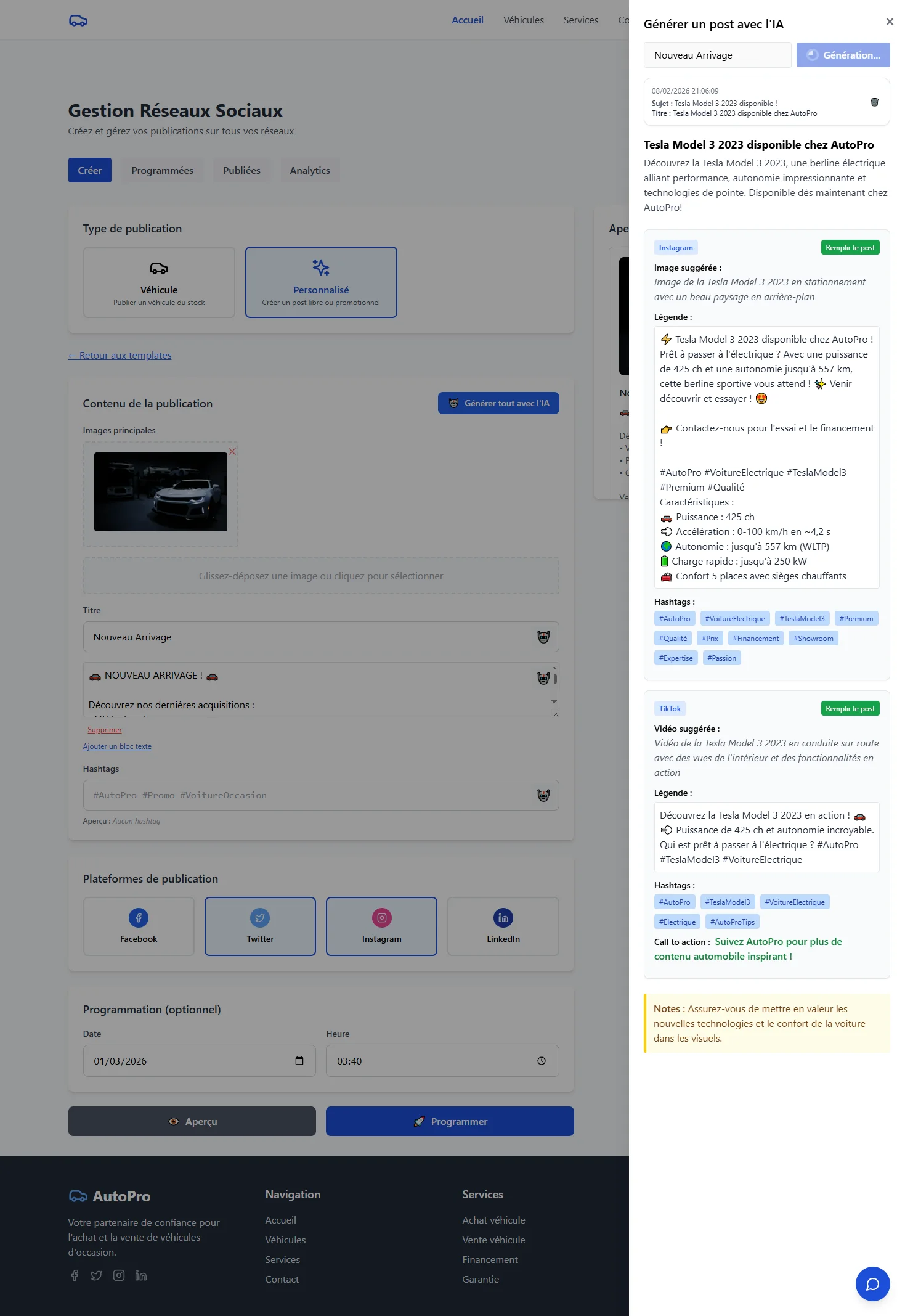
Task: Go to Véhicules in top navigation
Action: (524, 20)
